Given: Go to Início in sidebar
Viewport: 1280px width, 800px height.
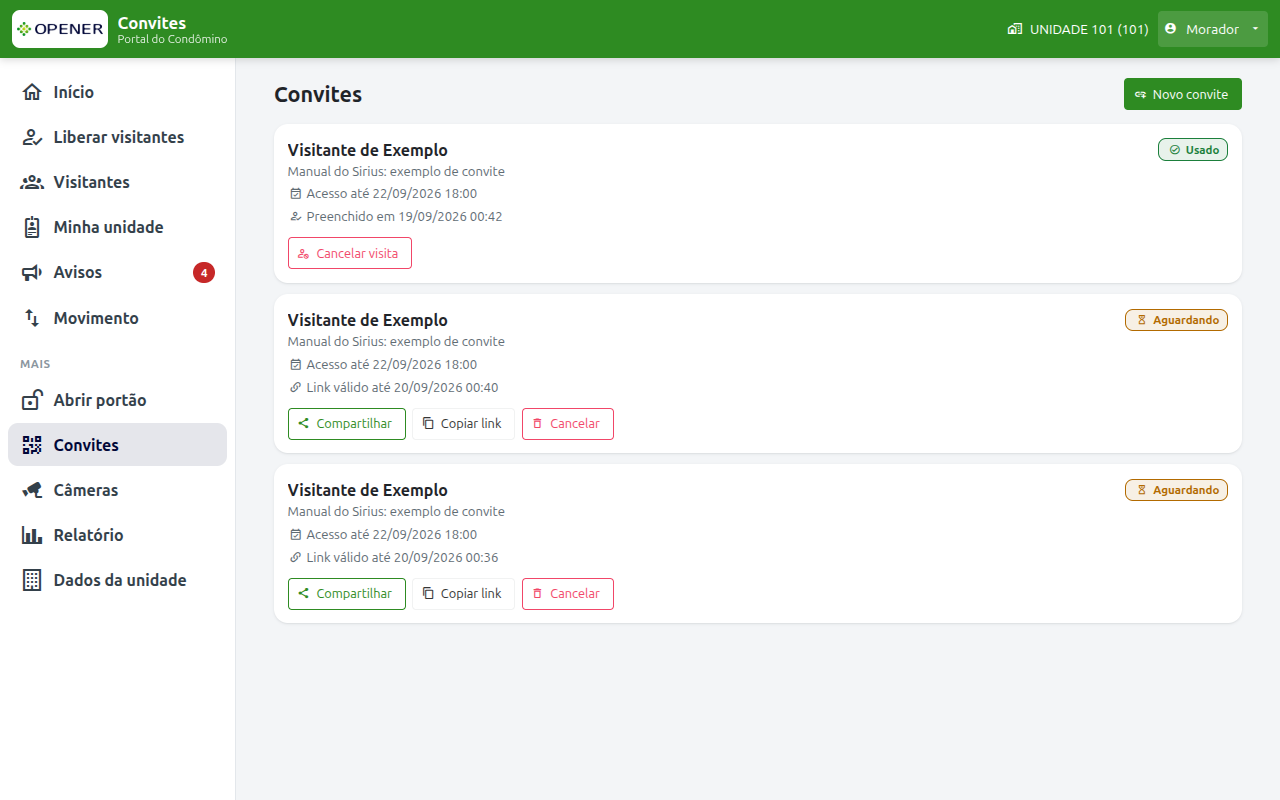Looking at the screenshot, I should coord(117,92).
